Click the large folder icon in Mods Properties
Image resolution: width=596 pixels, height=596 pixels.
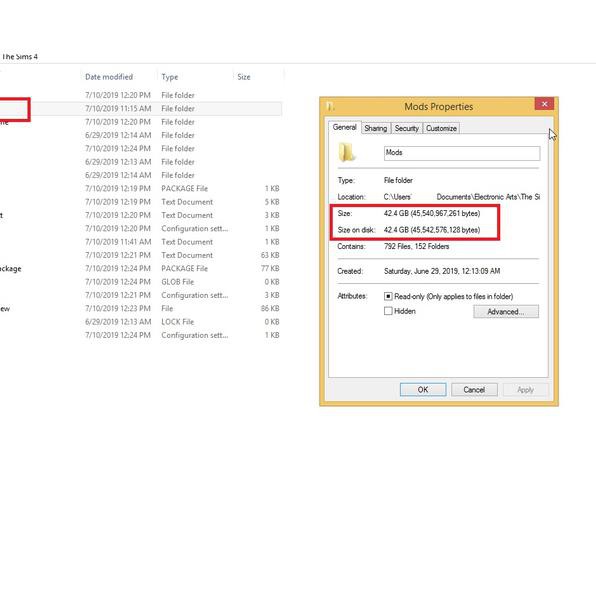(346, 152)
